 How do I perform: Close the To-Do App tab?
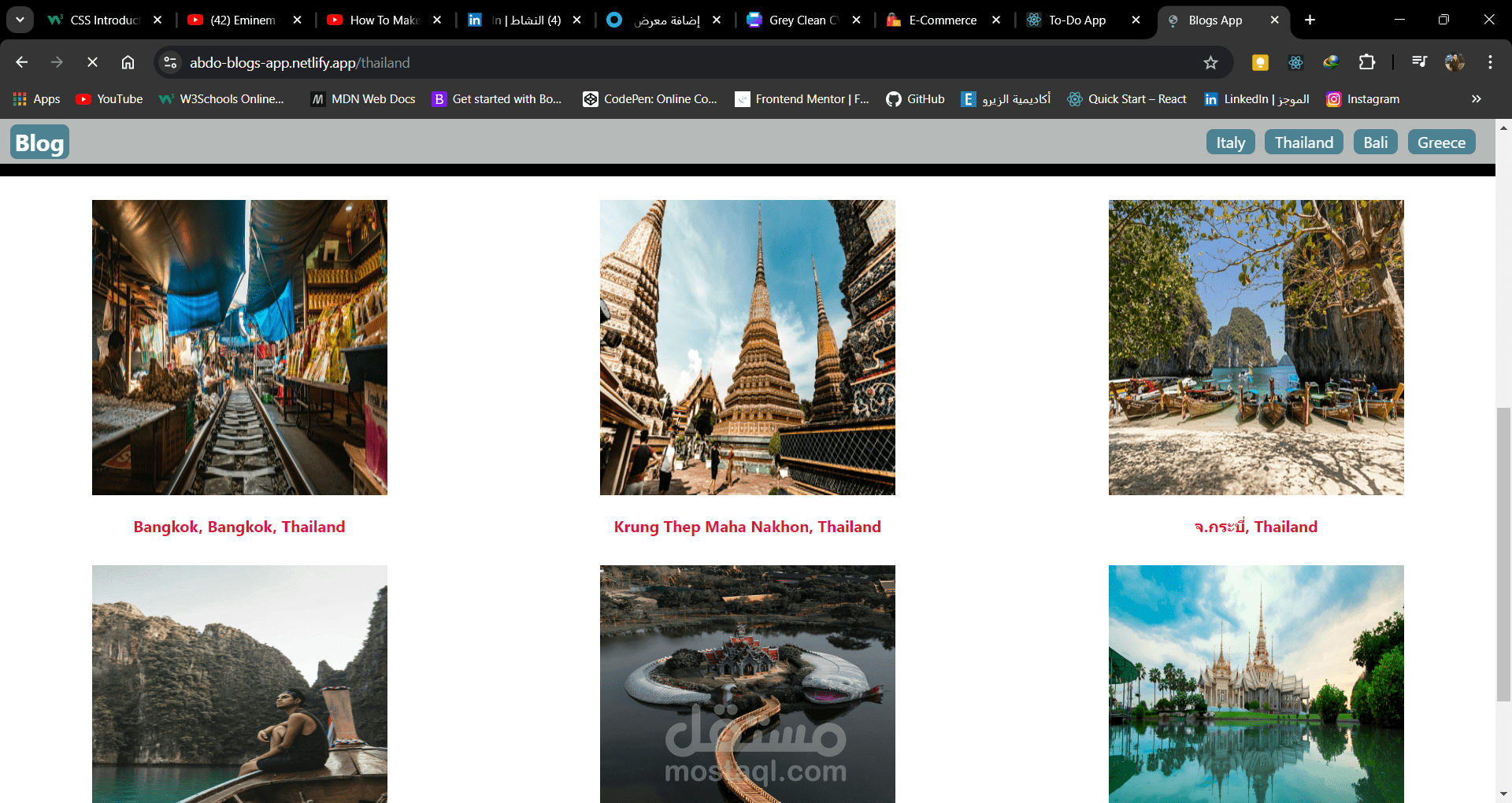point(1136,20)
